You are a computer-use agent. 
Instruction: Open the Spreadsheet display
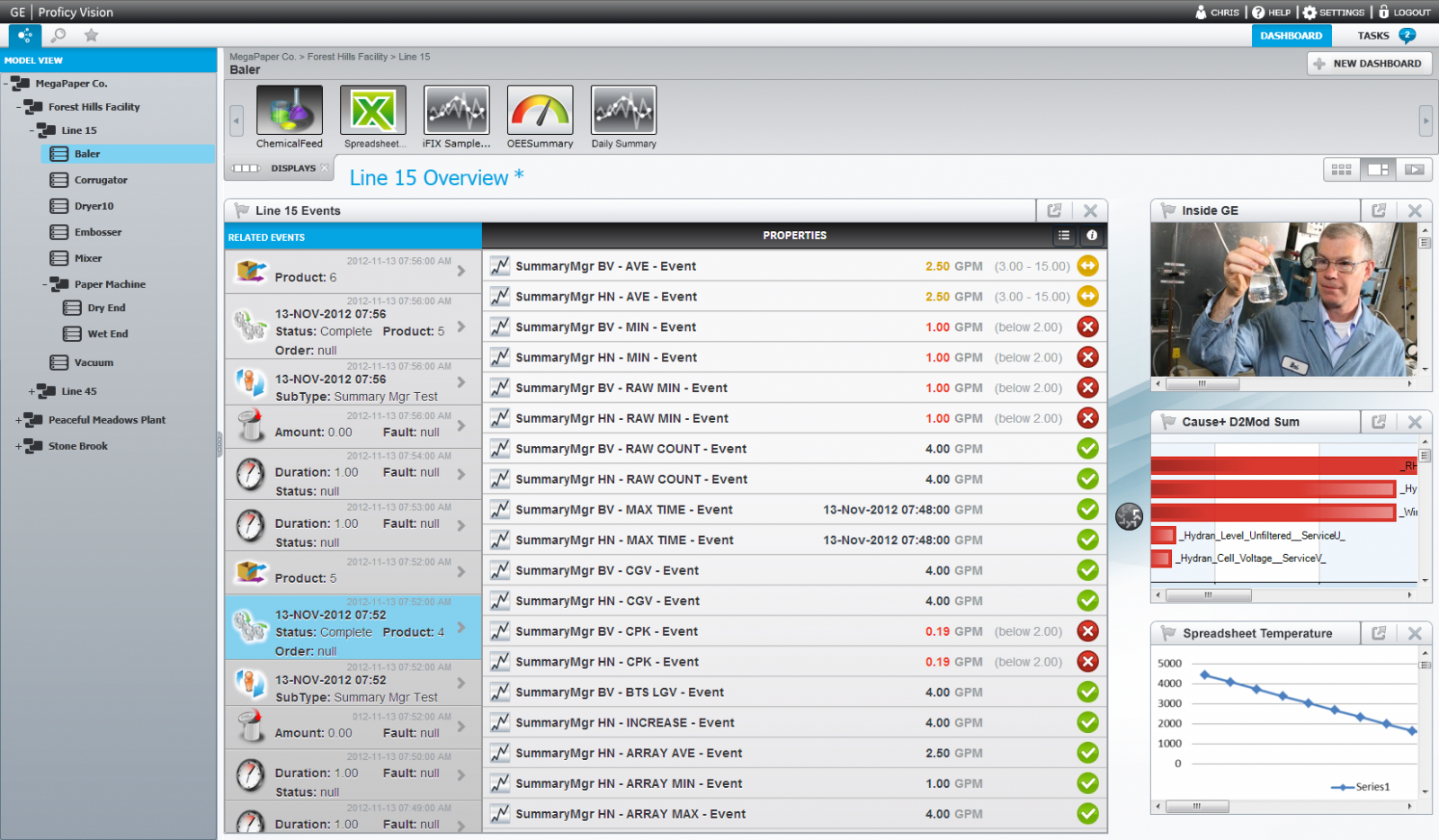click(372, 114)
